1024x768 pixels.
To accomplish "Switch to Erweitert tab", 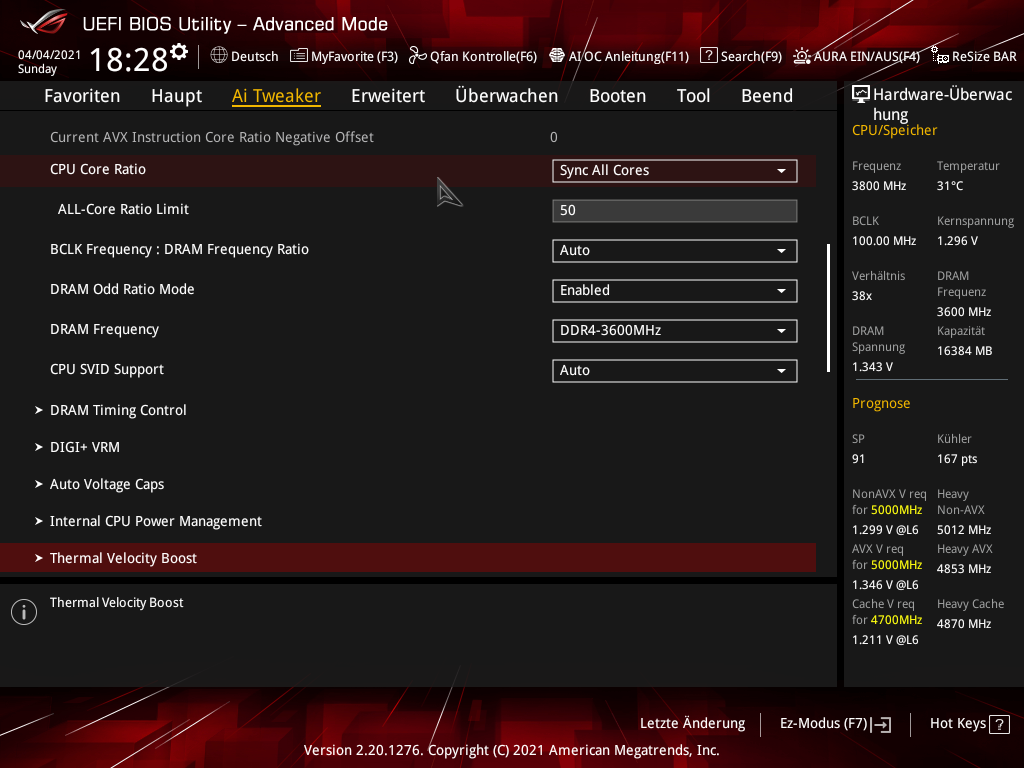I will (388, 96).
